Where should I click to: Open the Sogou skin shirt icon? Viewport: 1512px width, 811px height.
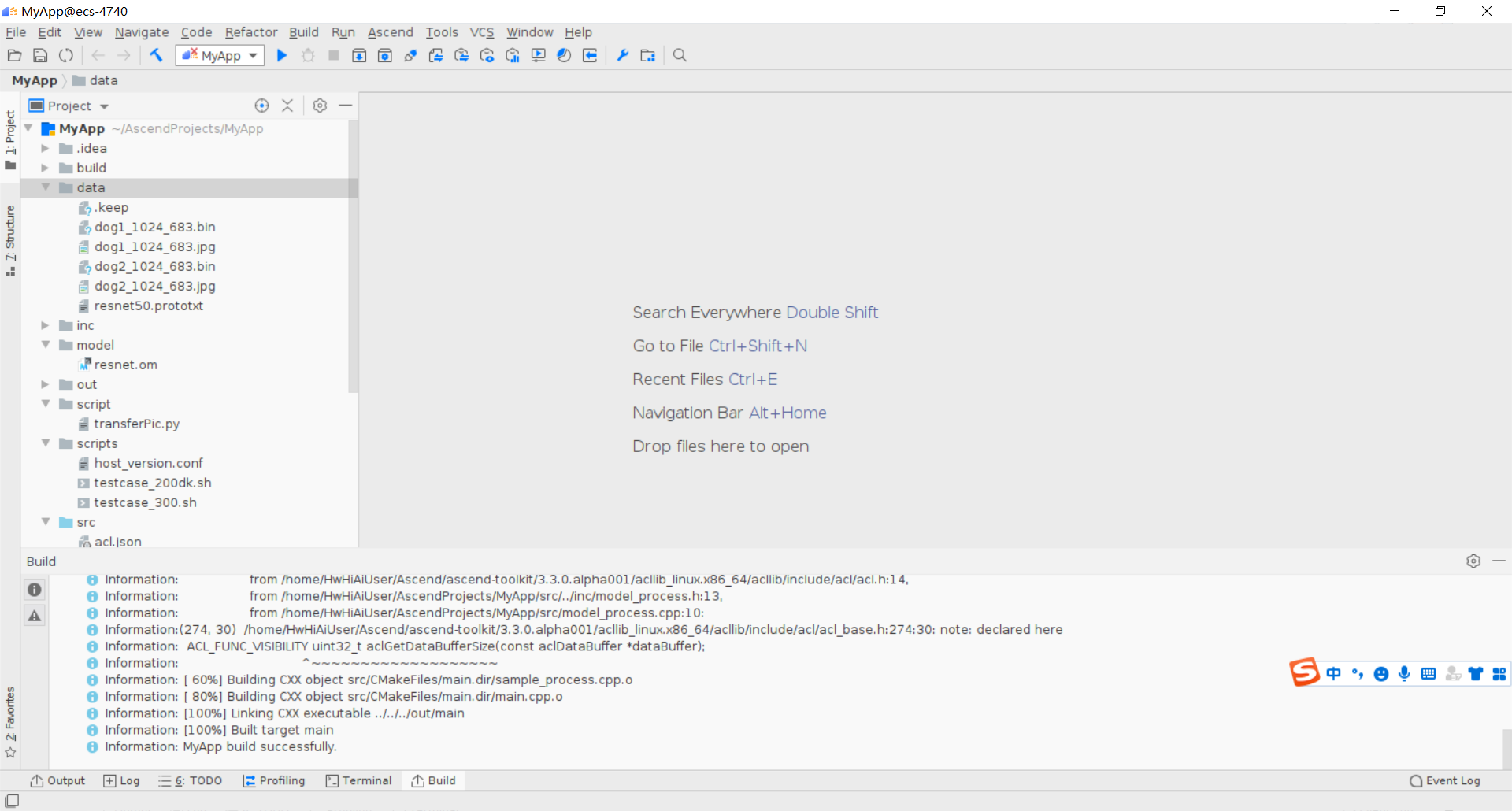(x=1475, y=674)
